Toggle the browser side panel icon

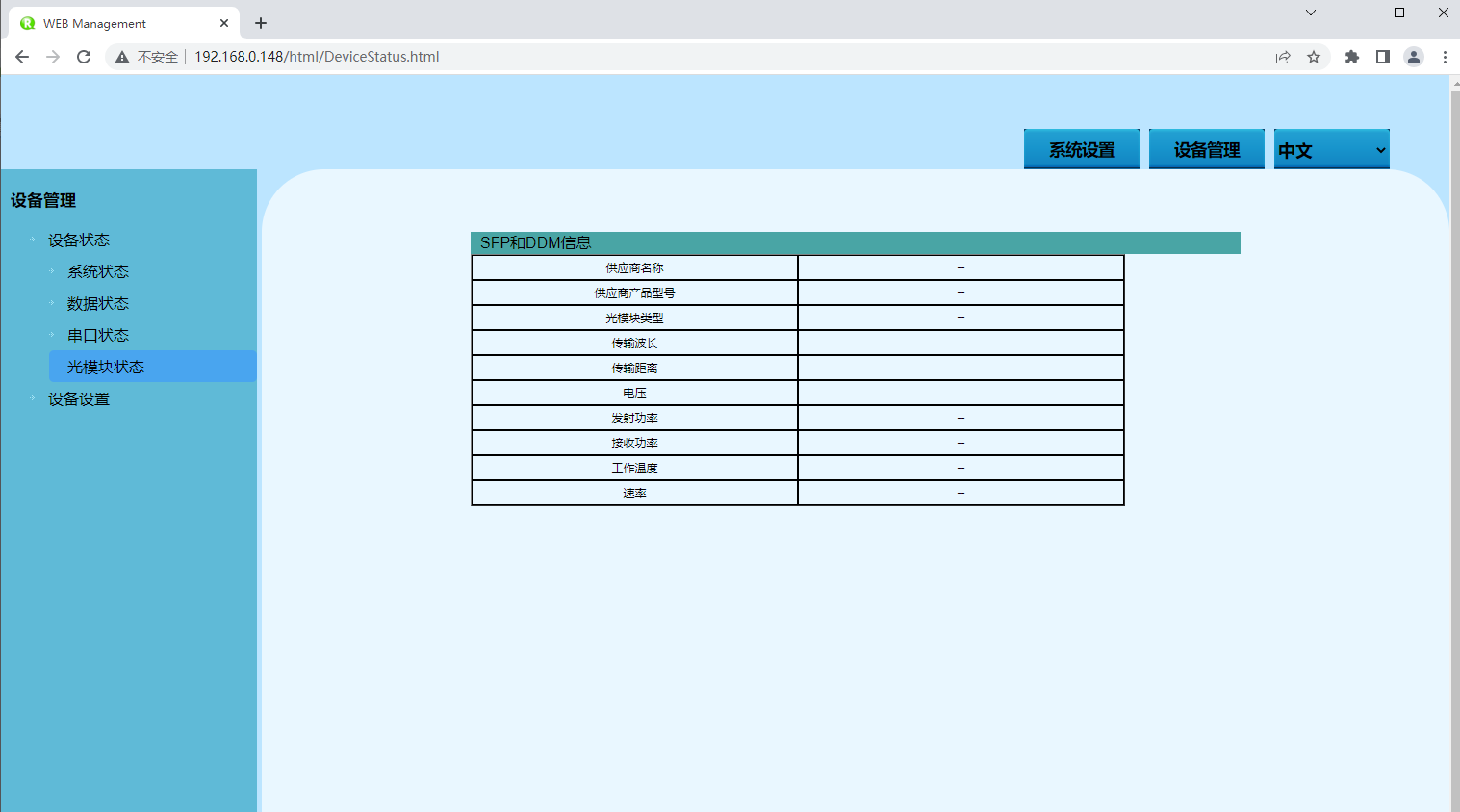pos(1383,57)
